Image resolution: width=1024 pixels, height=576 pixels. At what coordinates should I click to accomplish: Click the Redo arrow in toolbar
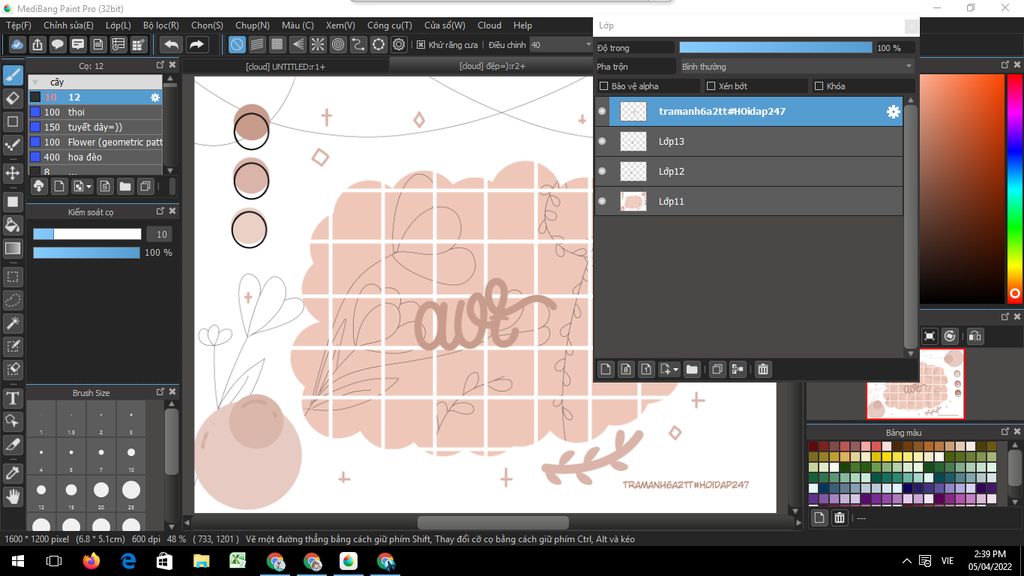click(196, 44)
